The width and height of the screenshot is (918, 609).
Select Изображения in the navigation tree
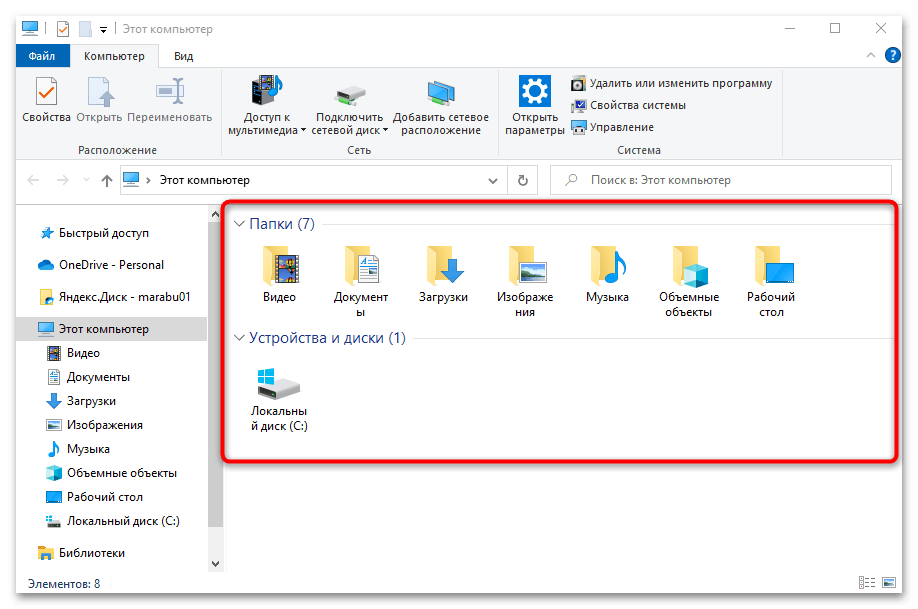pyautogui.click(x=95, y=425)
